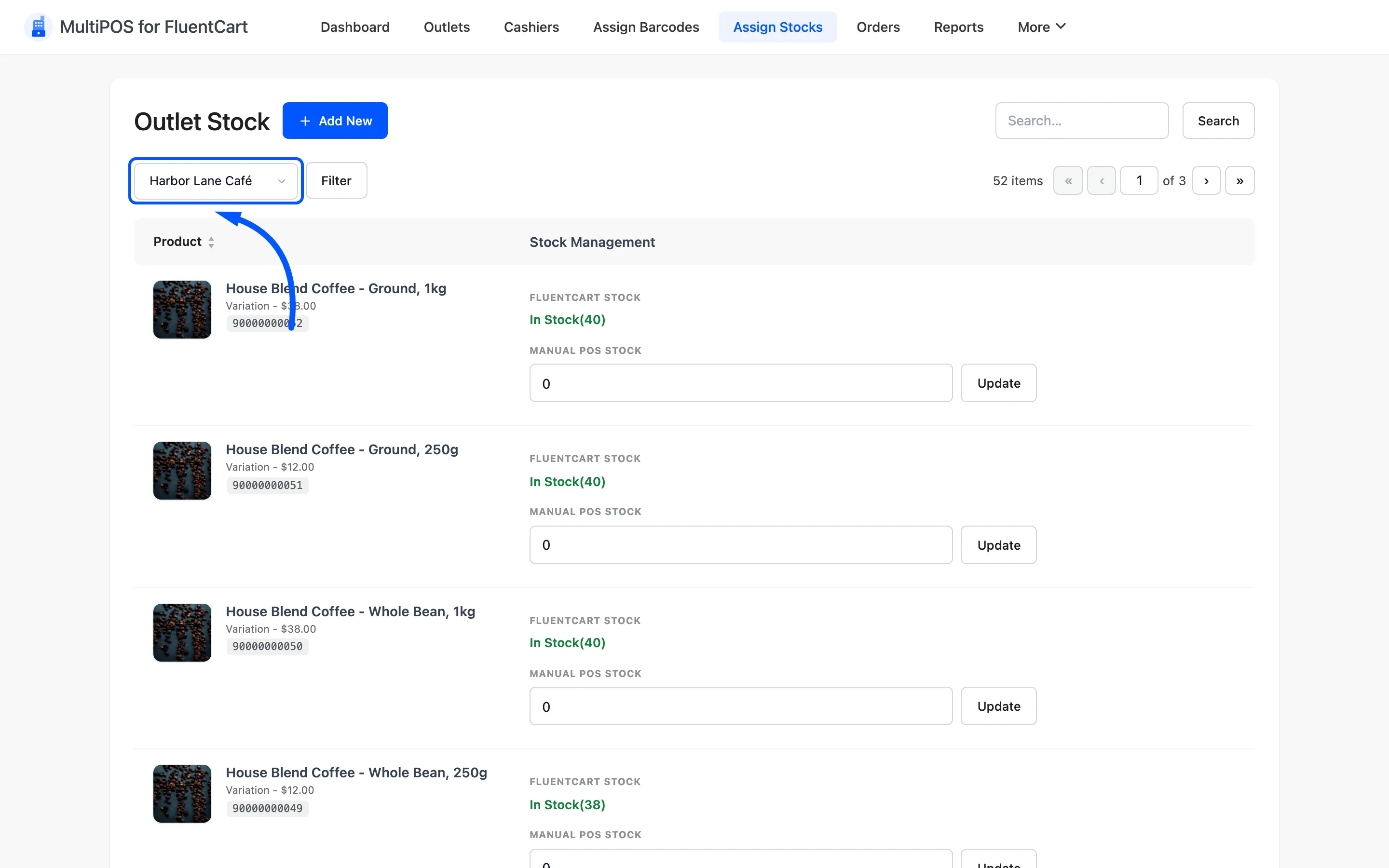
Task: Update stock for Whole Bean, 1kg coffee
Action: (x=998, y=706)
